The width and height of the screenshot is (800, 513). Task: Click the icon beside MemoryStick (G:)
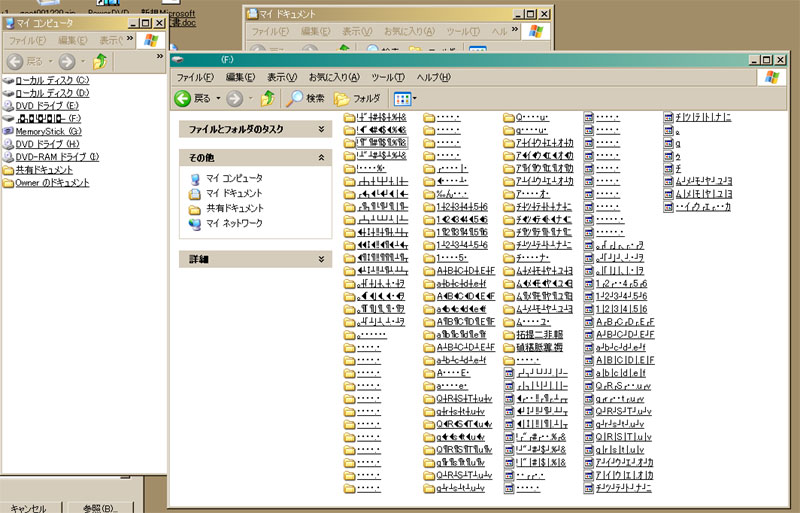8,131
